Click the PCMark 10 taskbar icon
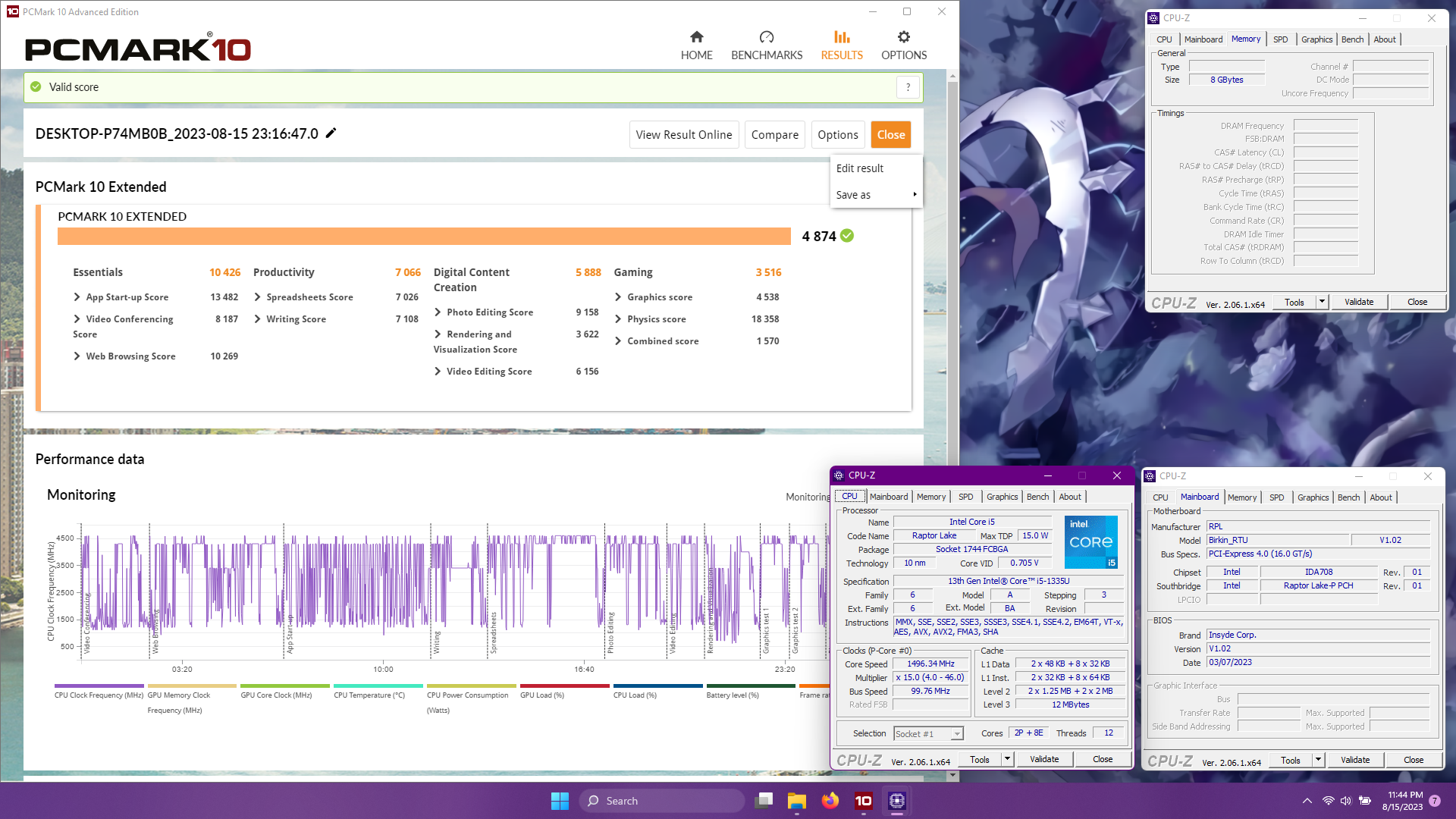The image size is (1456, 819). tap(863, 801)
